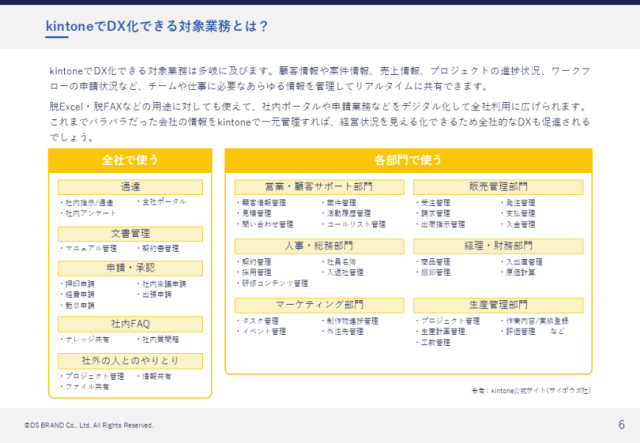Click the '入退社管理' item
640x443 pixels.
[345, 272]
